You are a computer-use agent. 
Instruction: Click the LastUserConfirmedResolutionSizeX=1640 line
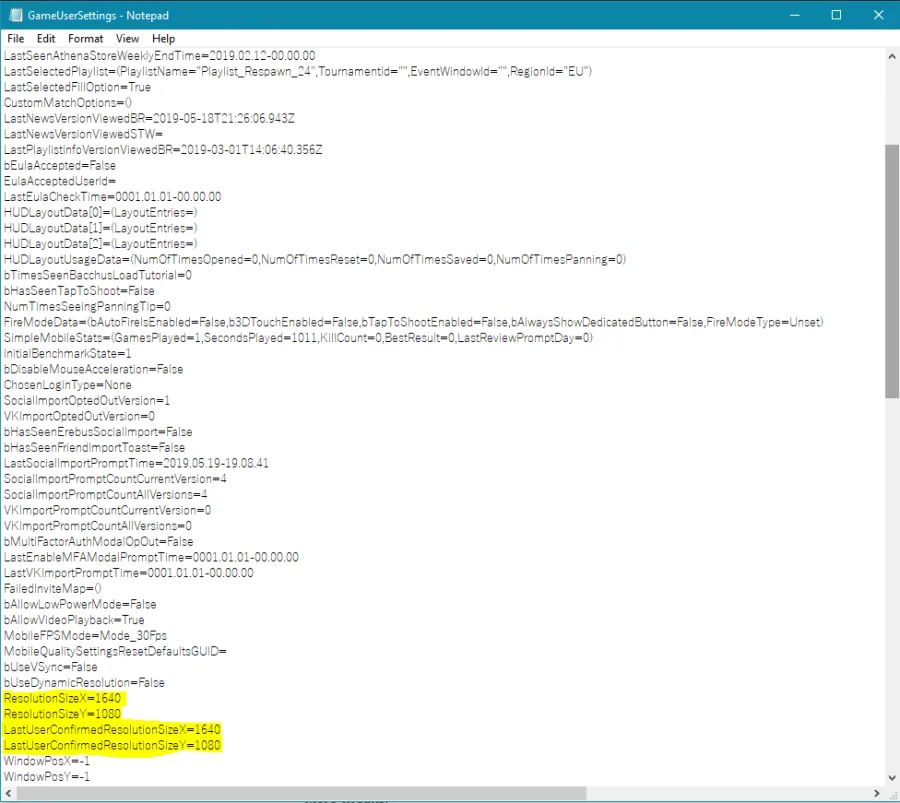112,730
